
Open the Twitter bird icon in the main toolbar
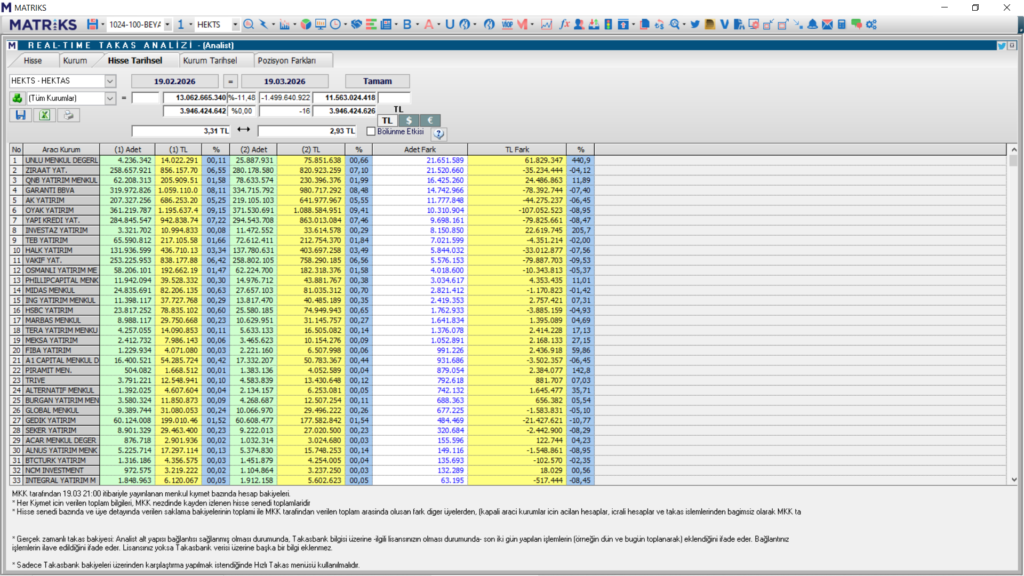695,24
